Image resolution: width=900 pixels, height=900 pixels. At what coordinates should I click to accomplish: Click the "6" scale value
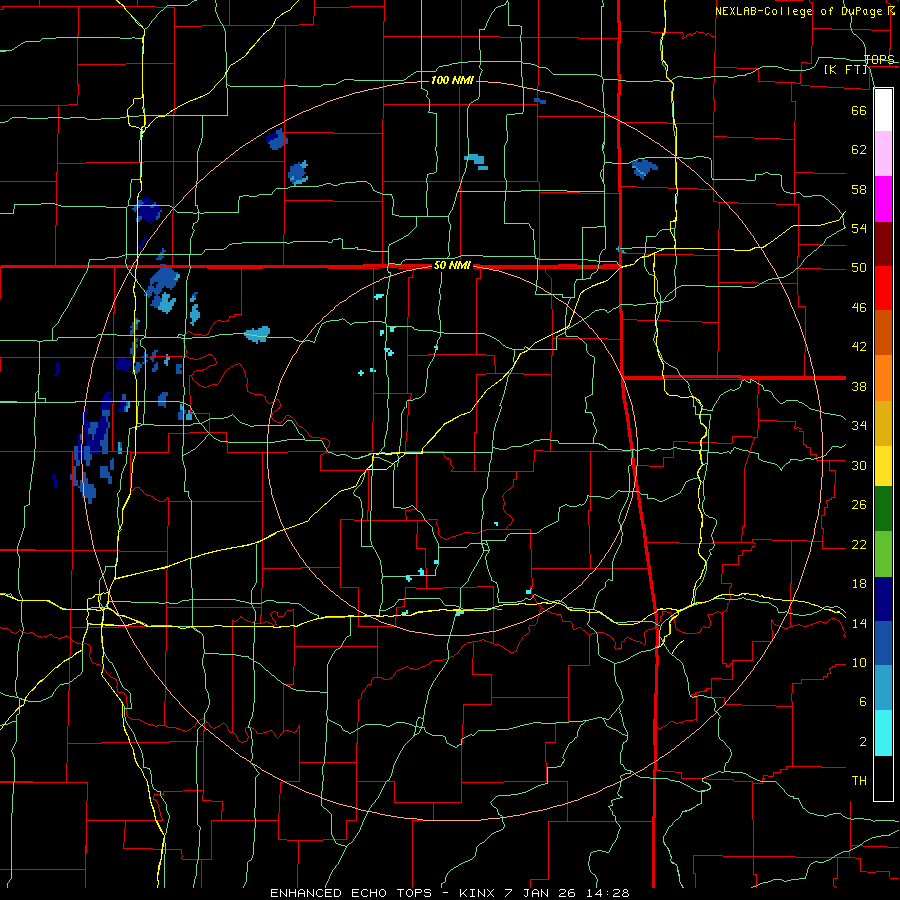(862, 702)
